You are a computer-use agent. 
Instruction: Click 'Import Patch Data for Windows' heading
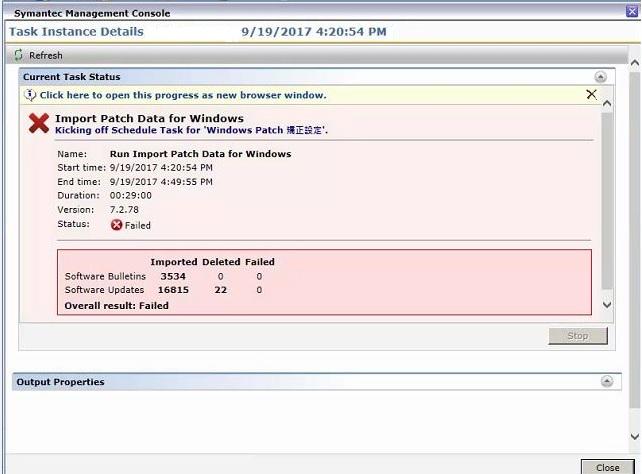tap(149, 118)
